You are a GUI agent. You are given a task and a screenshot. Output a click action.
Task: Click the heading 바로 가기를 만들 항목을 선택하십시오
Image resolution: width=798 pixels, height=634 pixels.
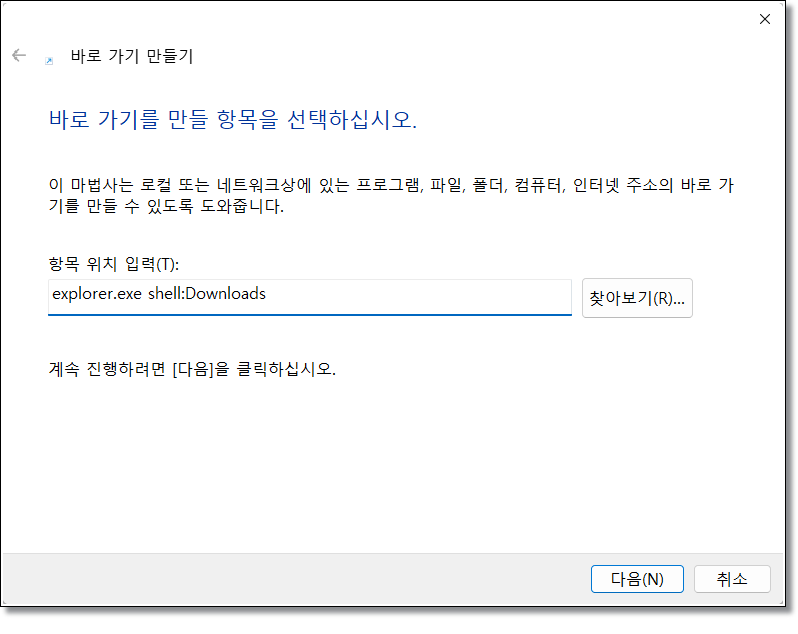coord(233,120)
